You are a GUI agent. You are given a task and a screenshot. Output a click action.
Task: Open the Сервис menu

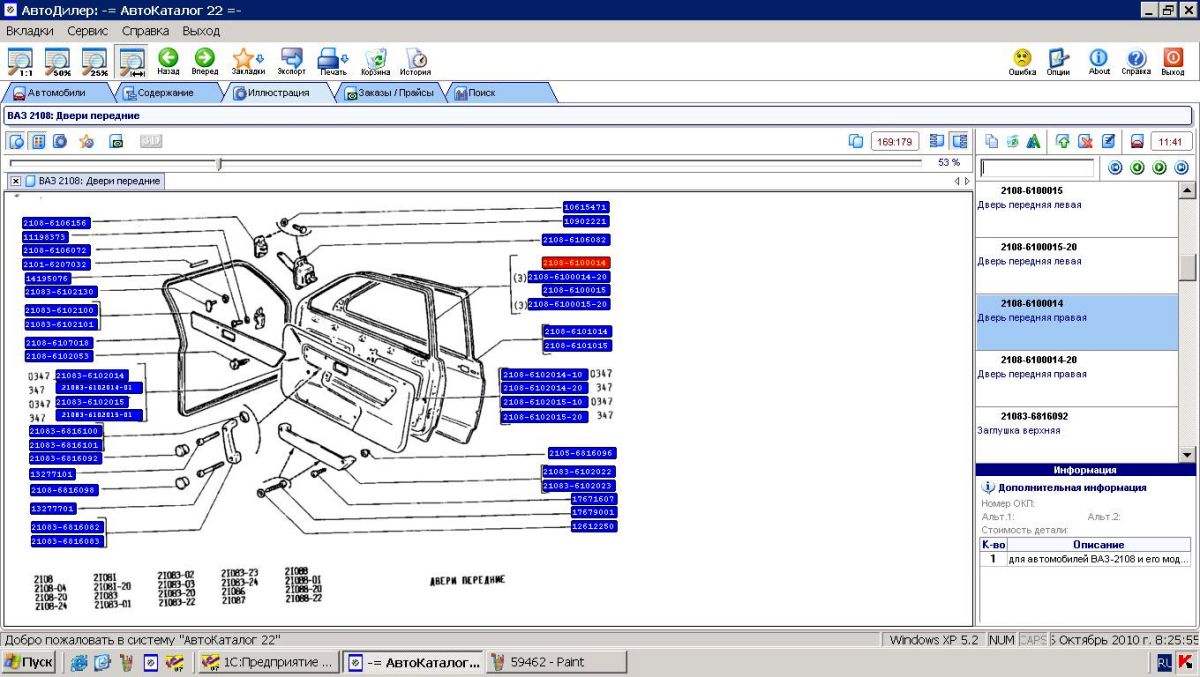point(88,31)
